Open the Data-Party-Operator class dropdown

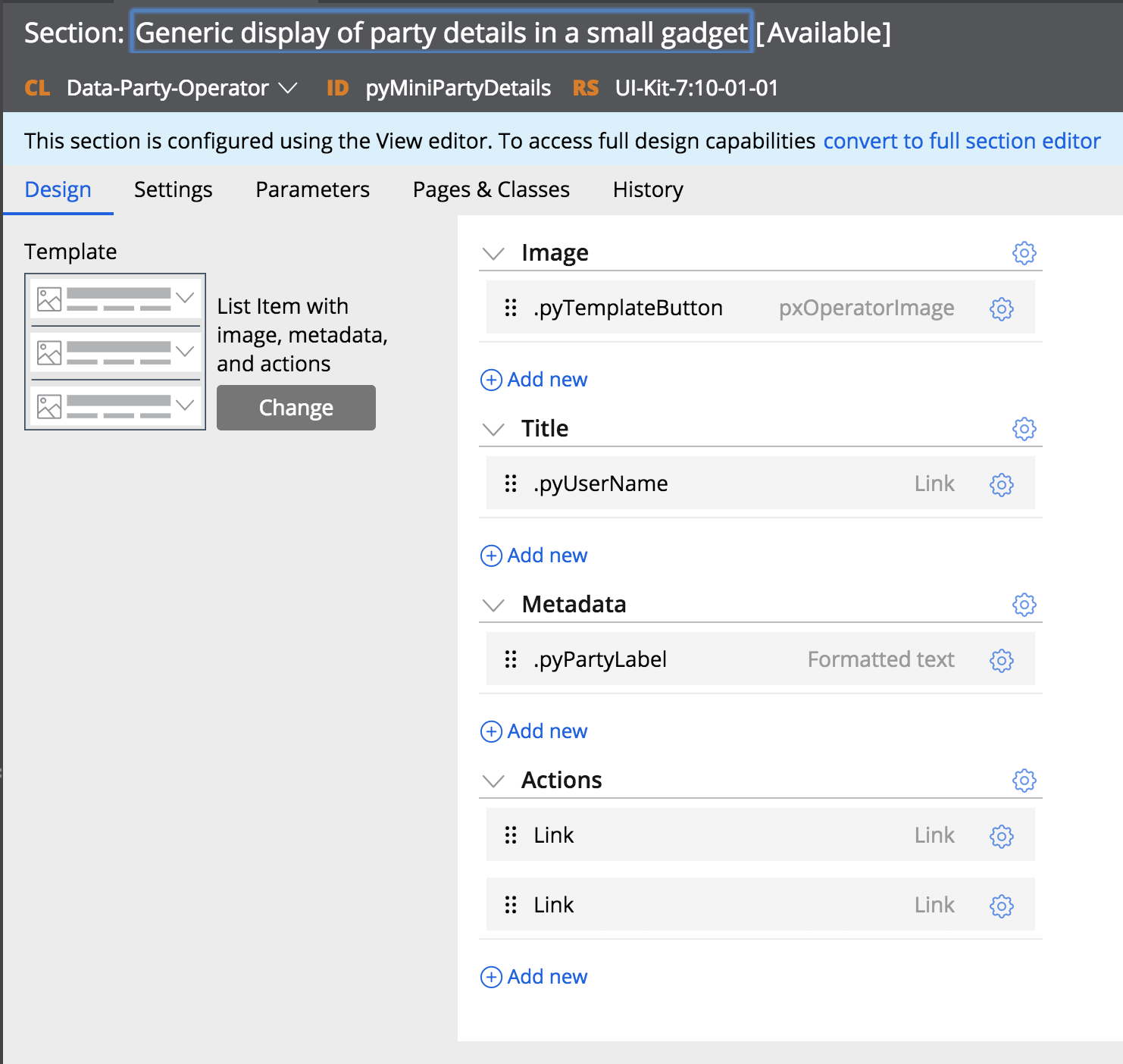pos(289,88)
